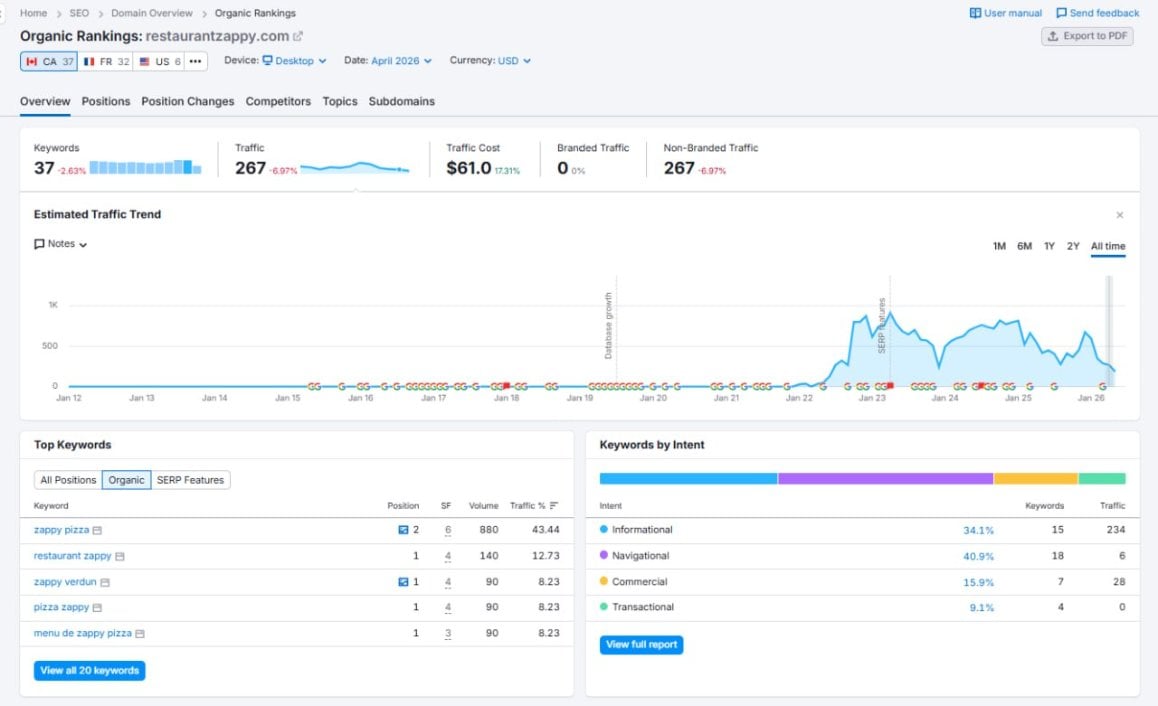Viewport: 1158px width, 706px height.
Task: Click Export to PDF button
Action: point(1087,36)
